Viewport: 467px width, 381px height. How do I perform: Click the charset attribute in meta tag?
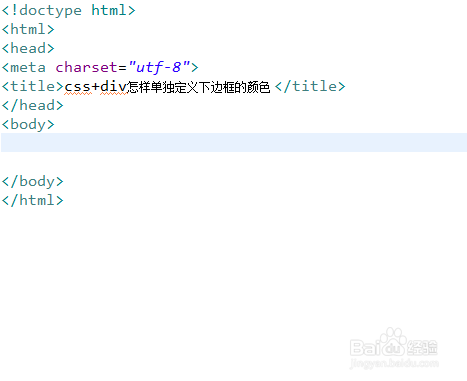point(86,67)
